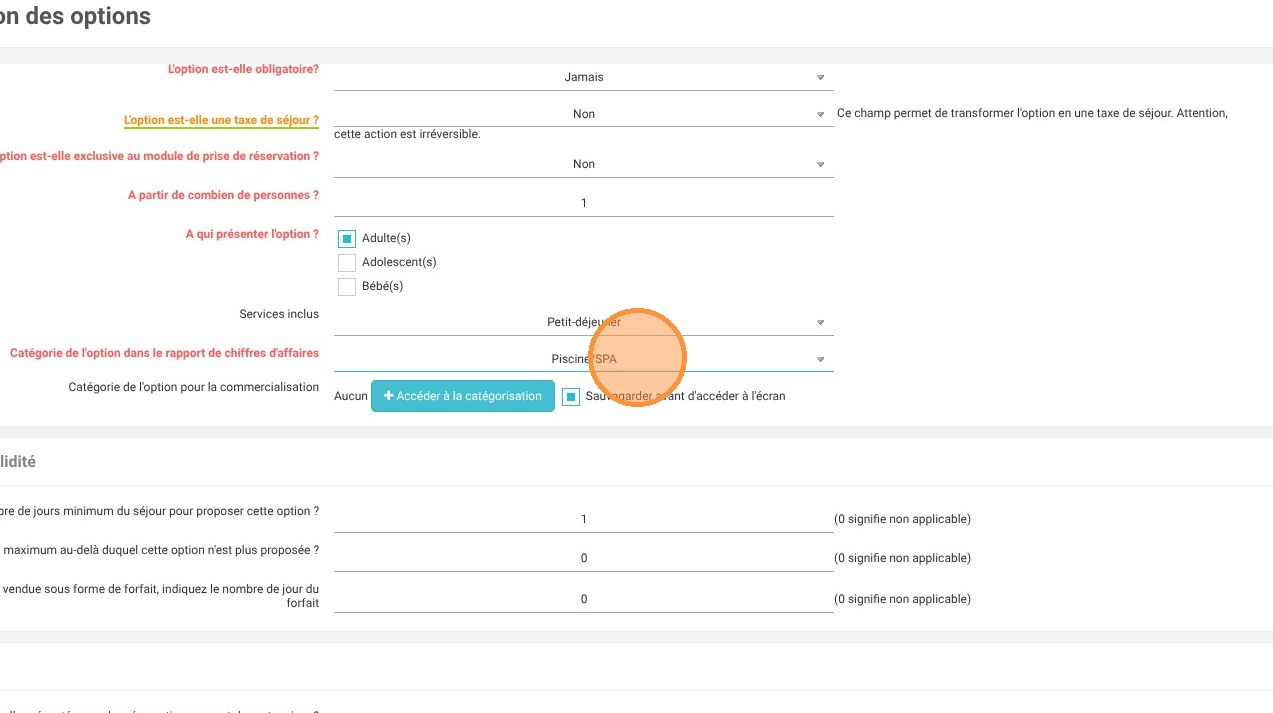The image size is (1273, 713).
Task: Click the 'A partir de combien de personnes' field
Action: click(x=583, y=203)
